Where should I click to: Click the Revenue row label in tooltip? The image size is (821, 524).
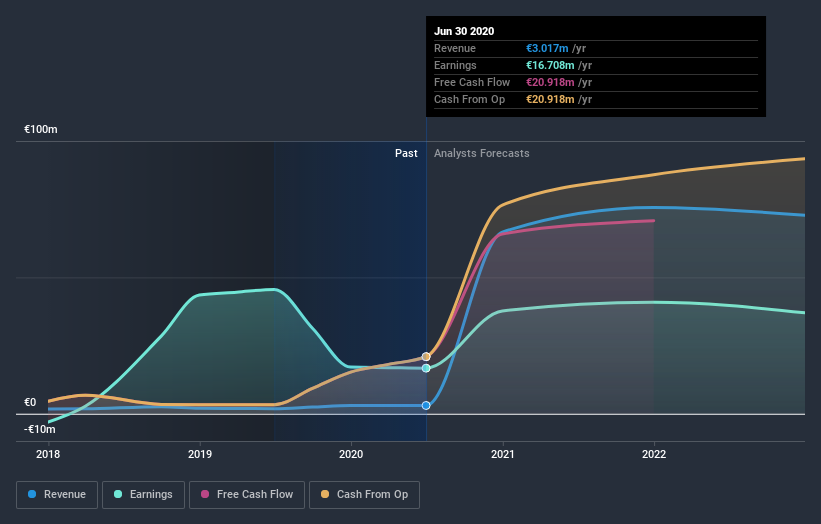click(454, 48)
